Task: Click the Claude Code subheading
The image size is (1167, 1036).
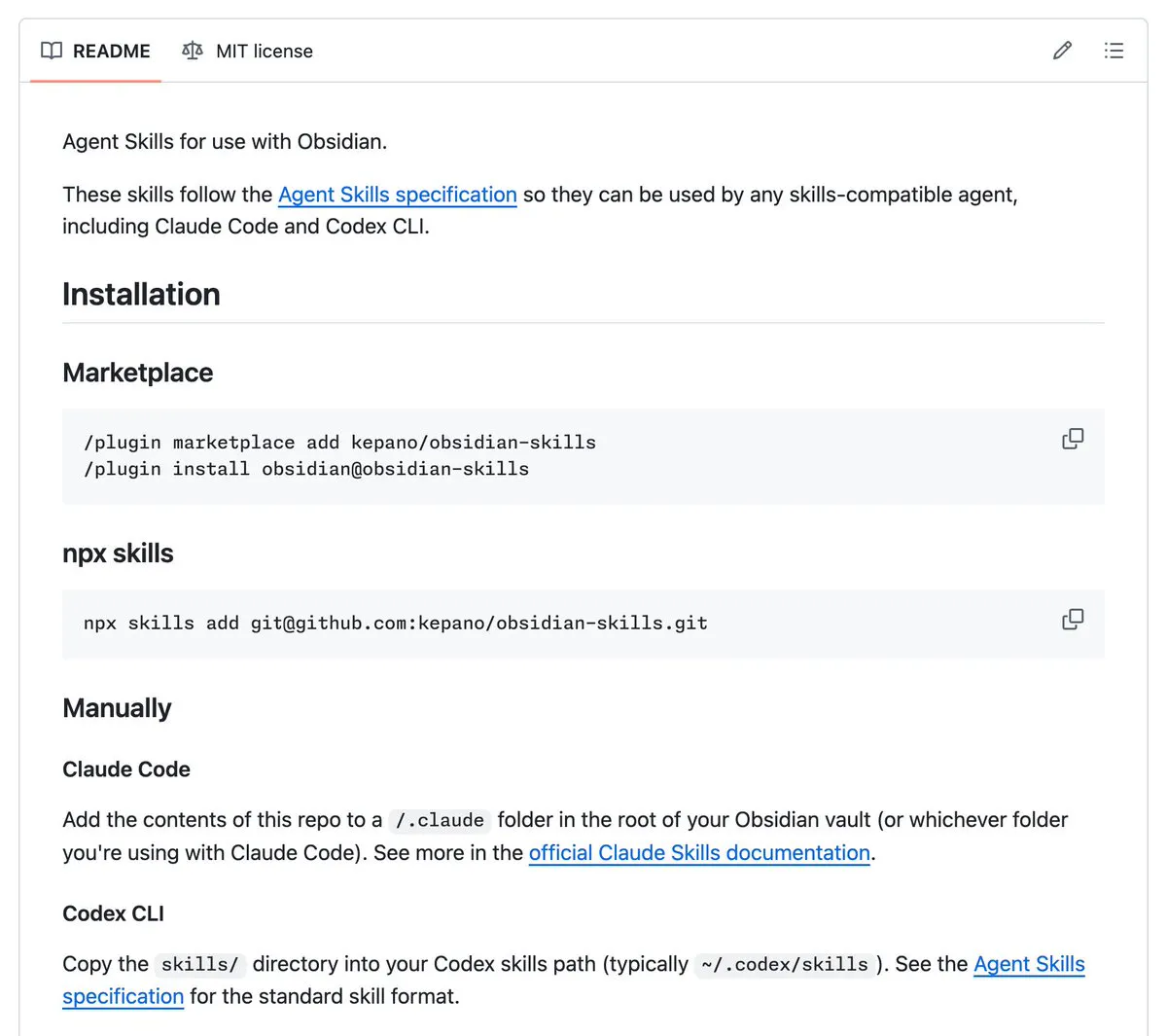Action: [x=126, y=769]
